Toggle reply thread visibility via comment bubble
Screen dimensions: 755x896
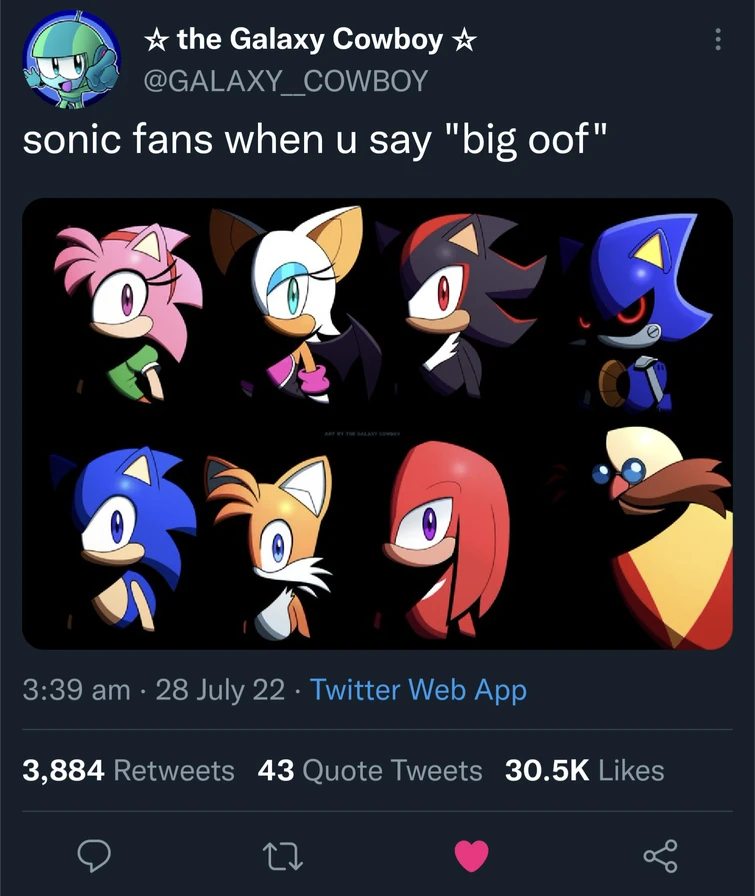coord(95,857)
